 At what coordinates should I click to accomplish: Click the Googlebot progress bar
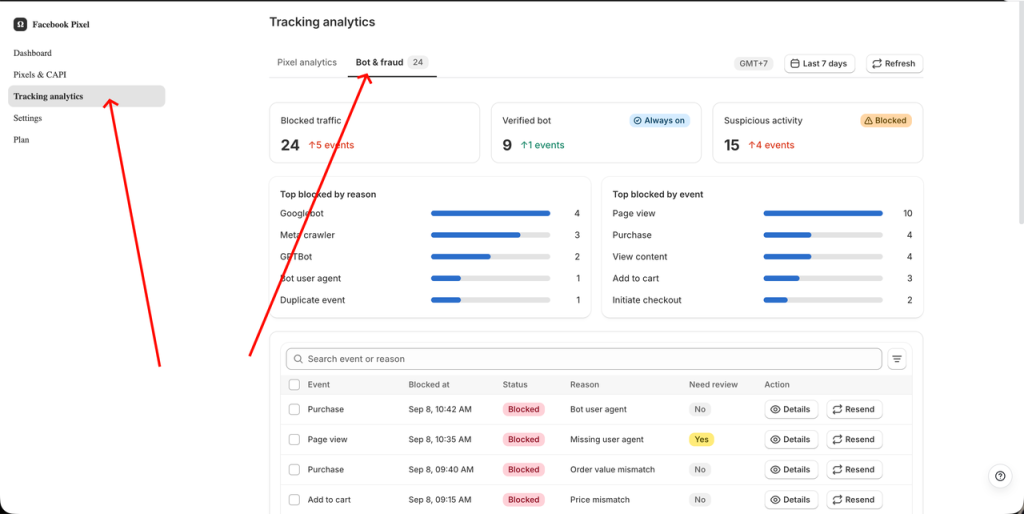490,214
